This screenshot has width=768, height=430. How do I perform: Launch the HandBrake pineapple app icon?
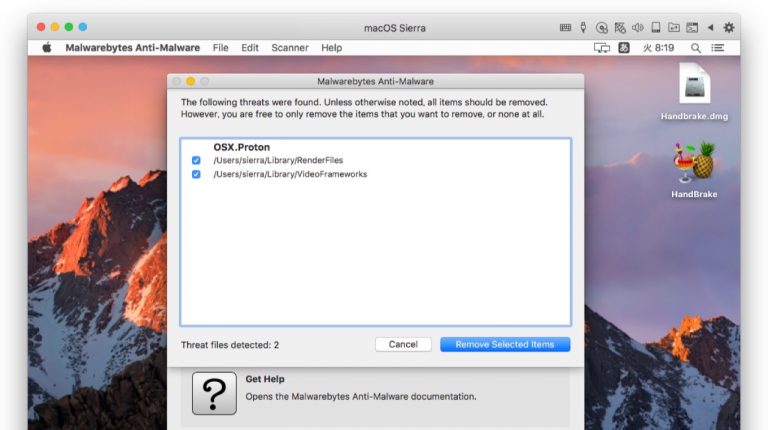coord(694,162)
